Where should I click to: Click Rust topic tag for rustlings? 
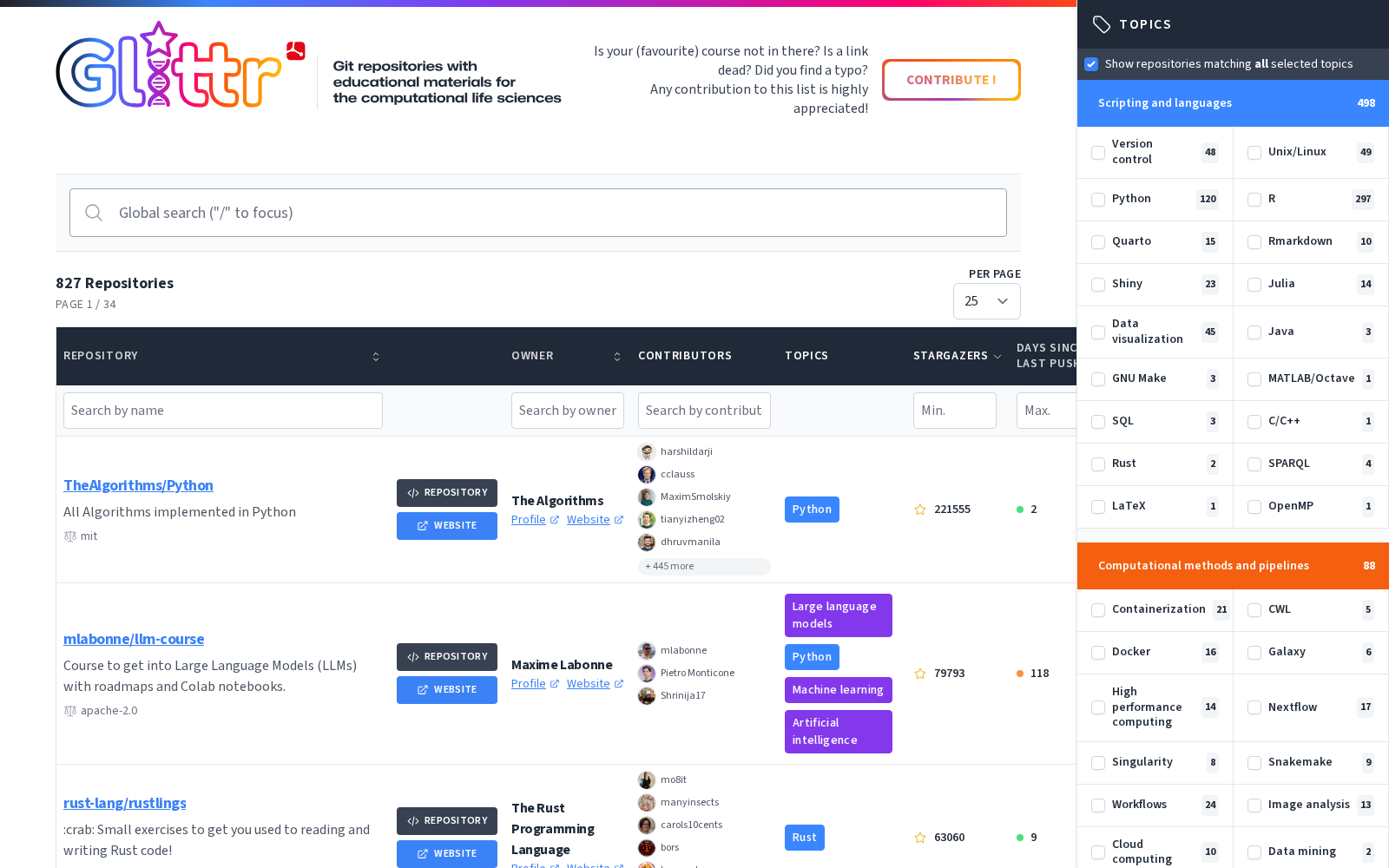pyautogui.click(x=805, y=838)
